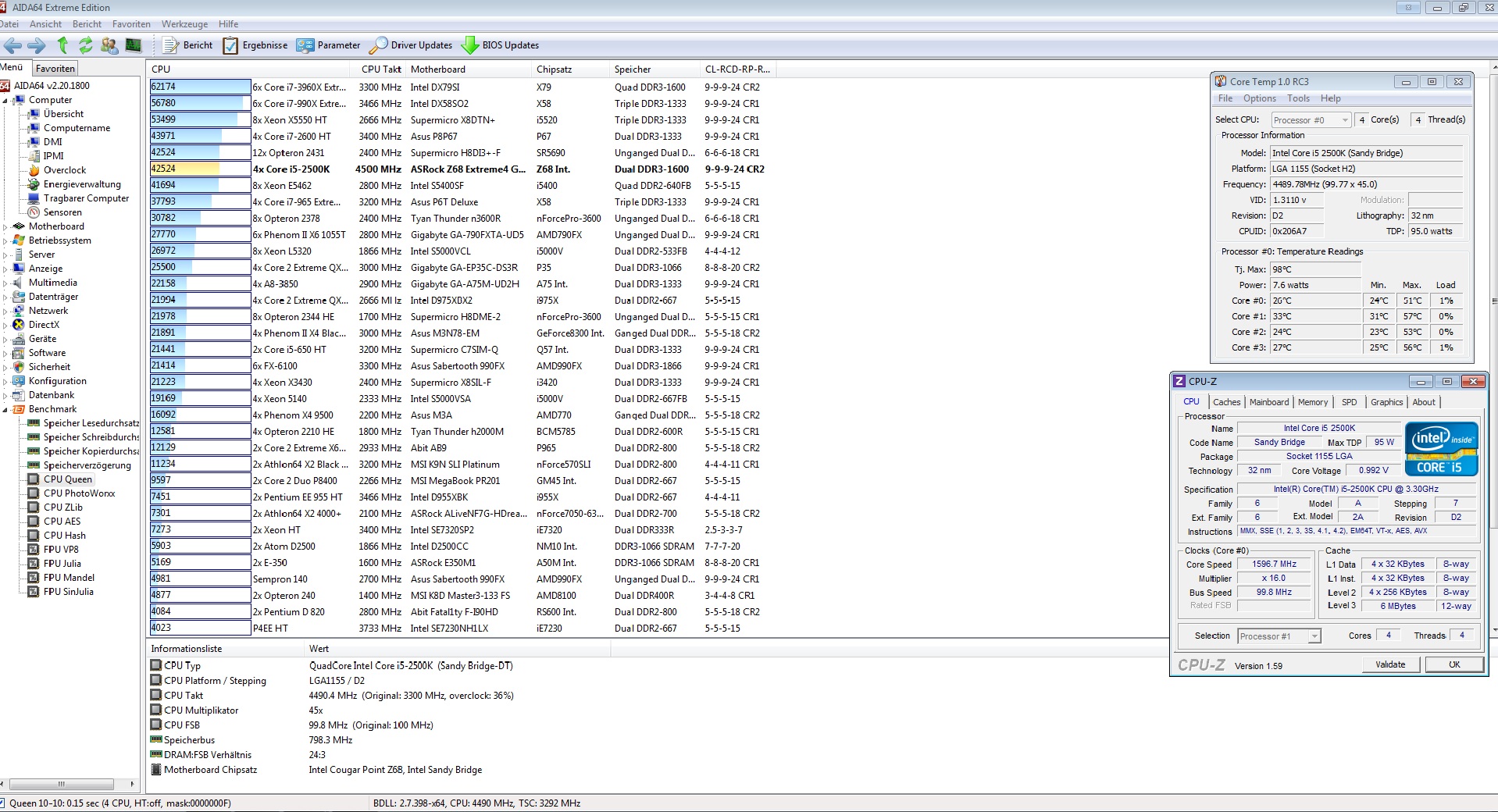1498x812 pixels.
Task: Check for BIOS Updates
Action: point(501,45)
